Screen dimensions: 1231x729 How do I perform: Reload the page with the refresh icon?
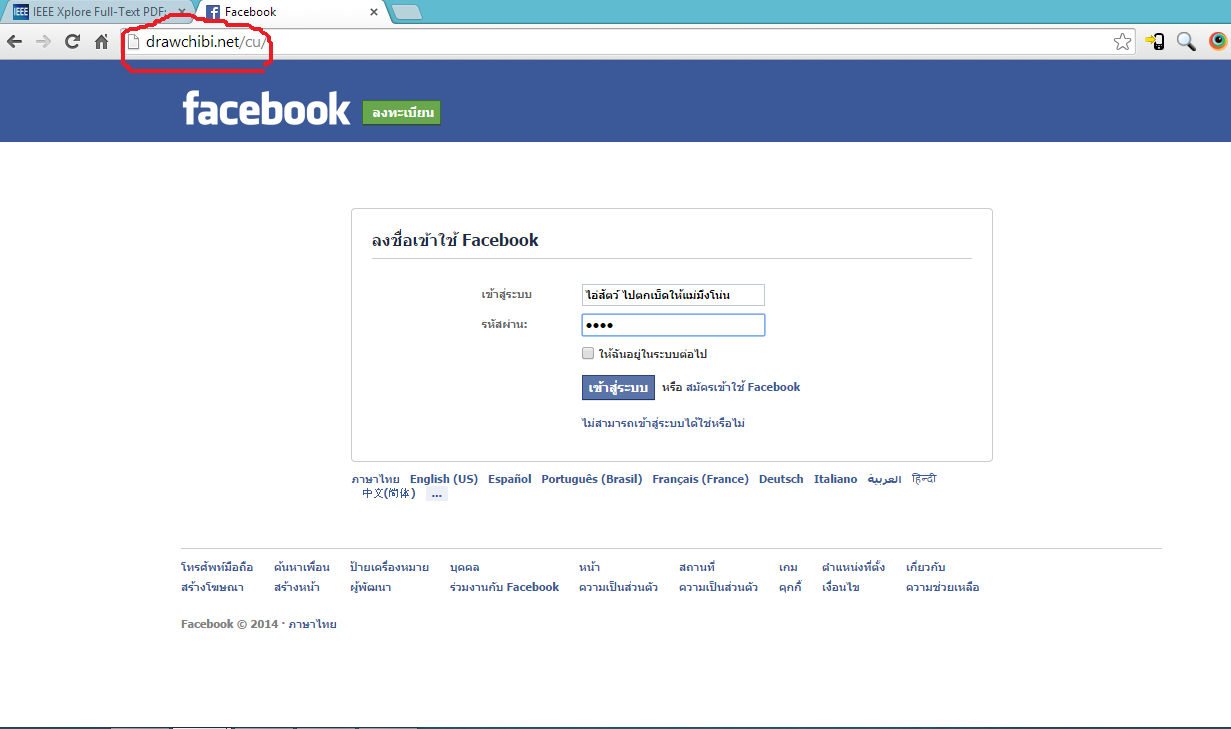coord(72,41)
